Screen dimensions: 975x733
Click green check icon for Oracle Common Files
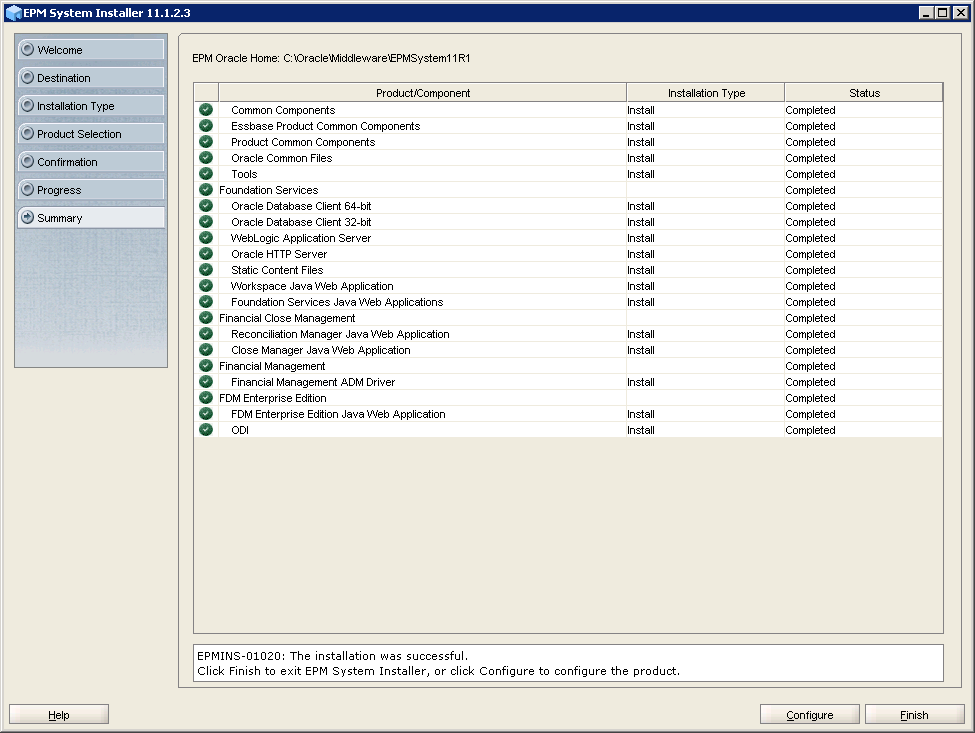206,158
